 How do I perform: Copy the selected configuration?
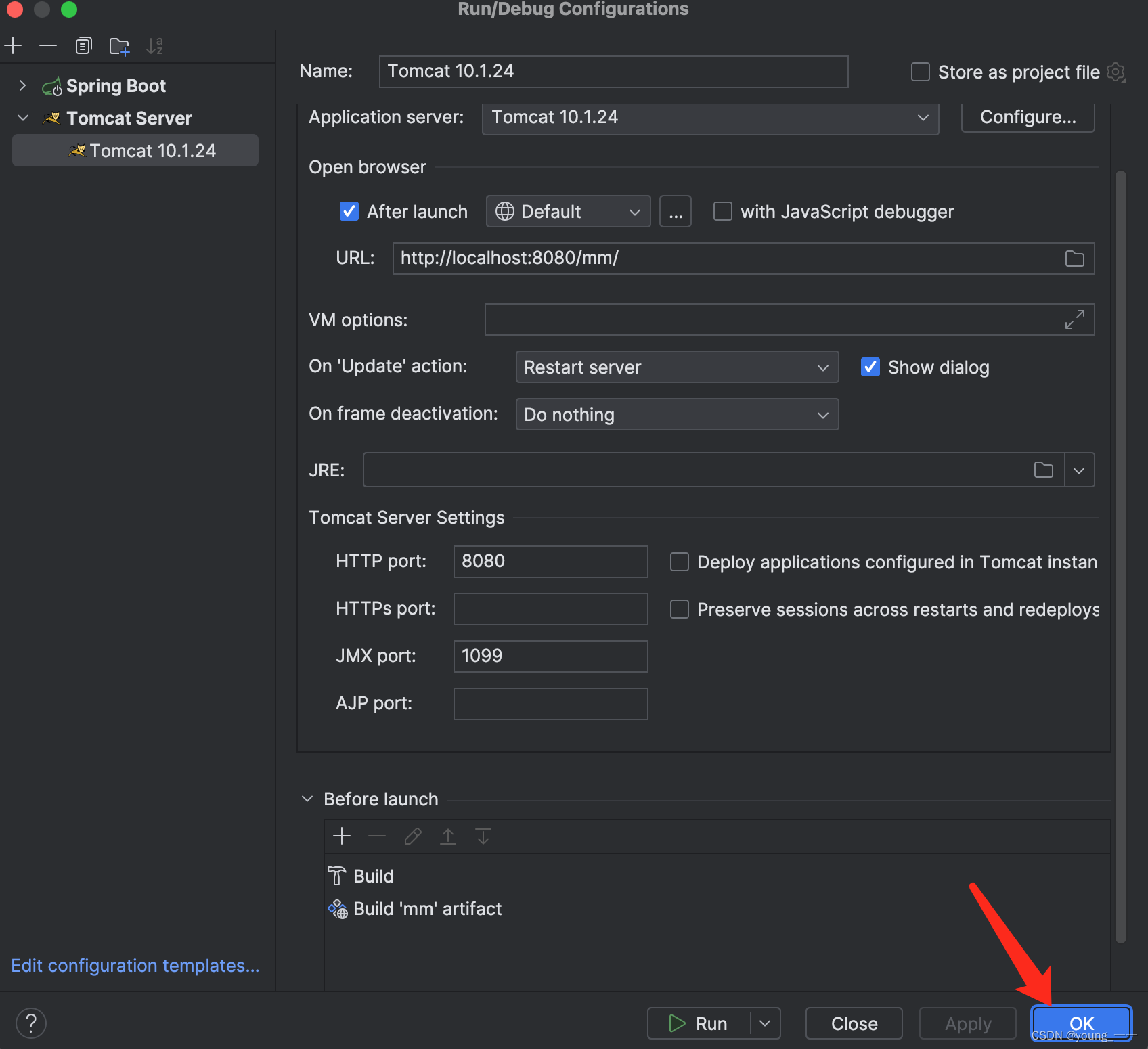coord(83,46)
